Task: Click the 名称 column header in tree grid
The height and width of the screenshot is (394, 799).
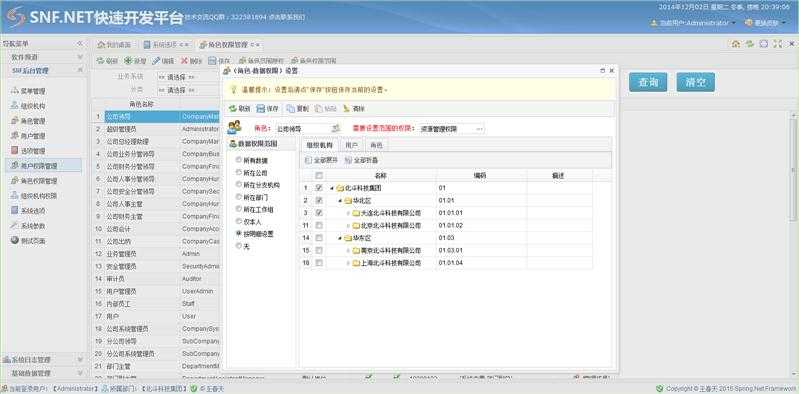Action: pyautogui.click(x=381, y=175)
